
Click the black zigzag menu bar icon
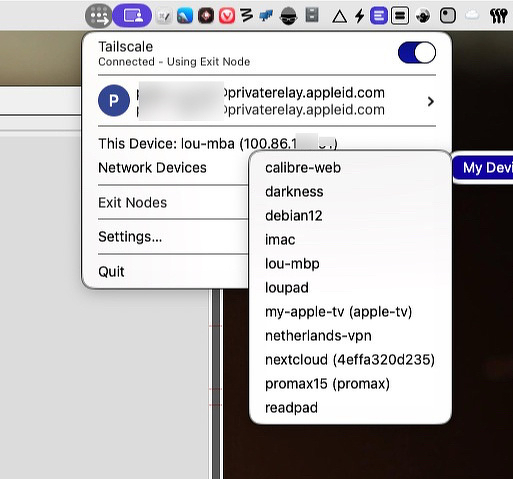tap(246, 16)
